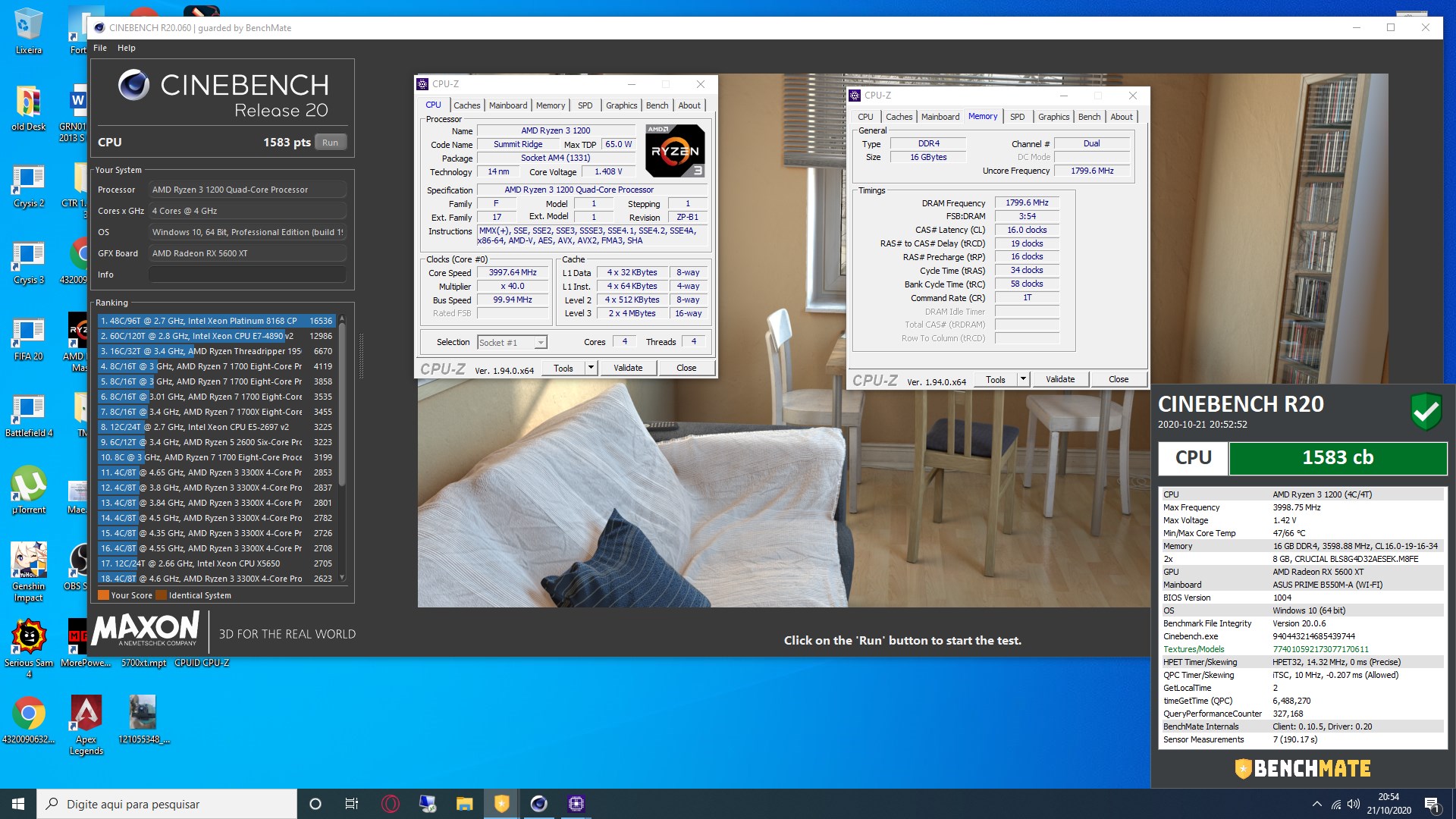Click the Your Score orange legend swatch
The image size is (1456, 819).
pyautogui.click(x=104, y=595)
